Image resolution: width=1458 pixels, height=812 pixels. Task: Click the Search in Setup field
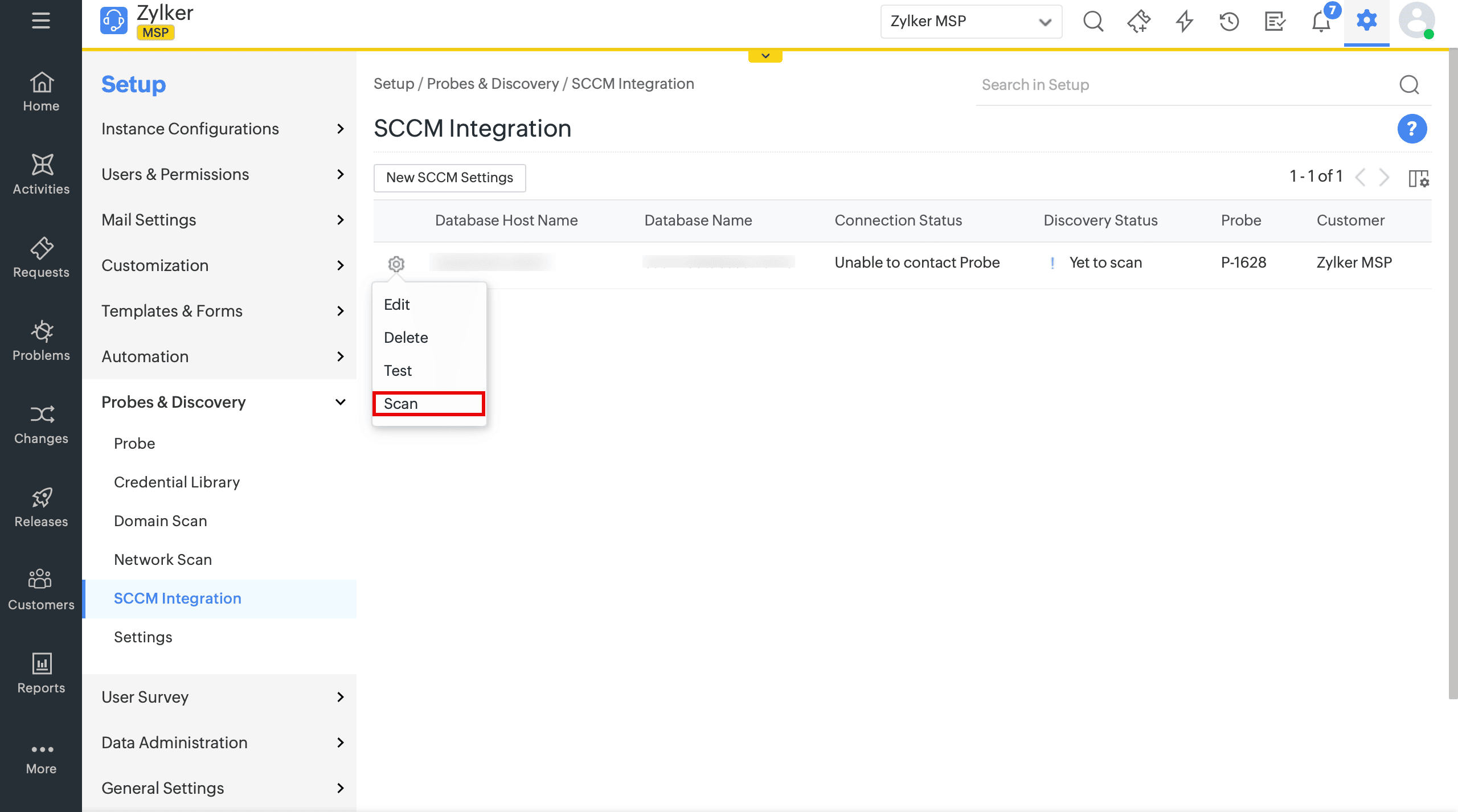1185,85
